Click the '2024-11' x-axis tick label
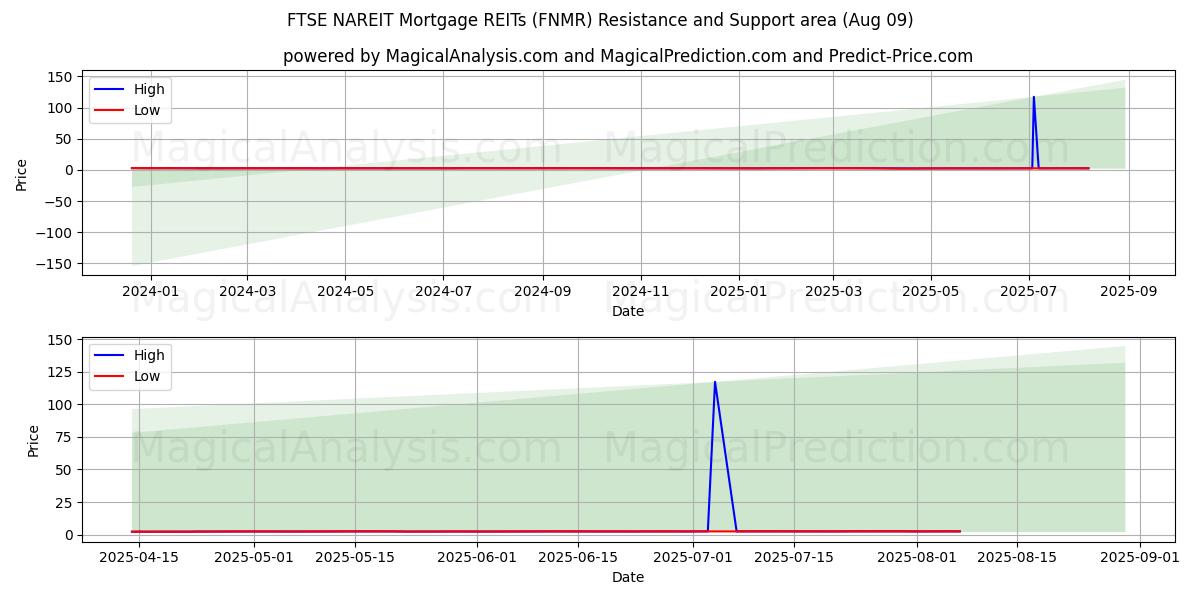 coord(641,291)
